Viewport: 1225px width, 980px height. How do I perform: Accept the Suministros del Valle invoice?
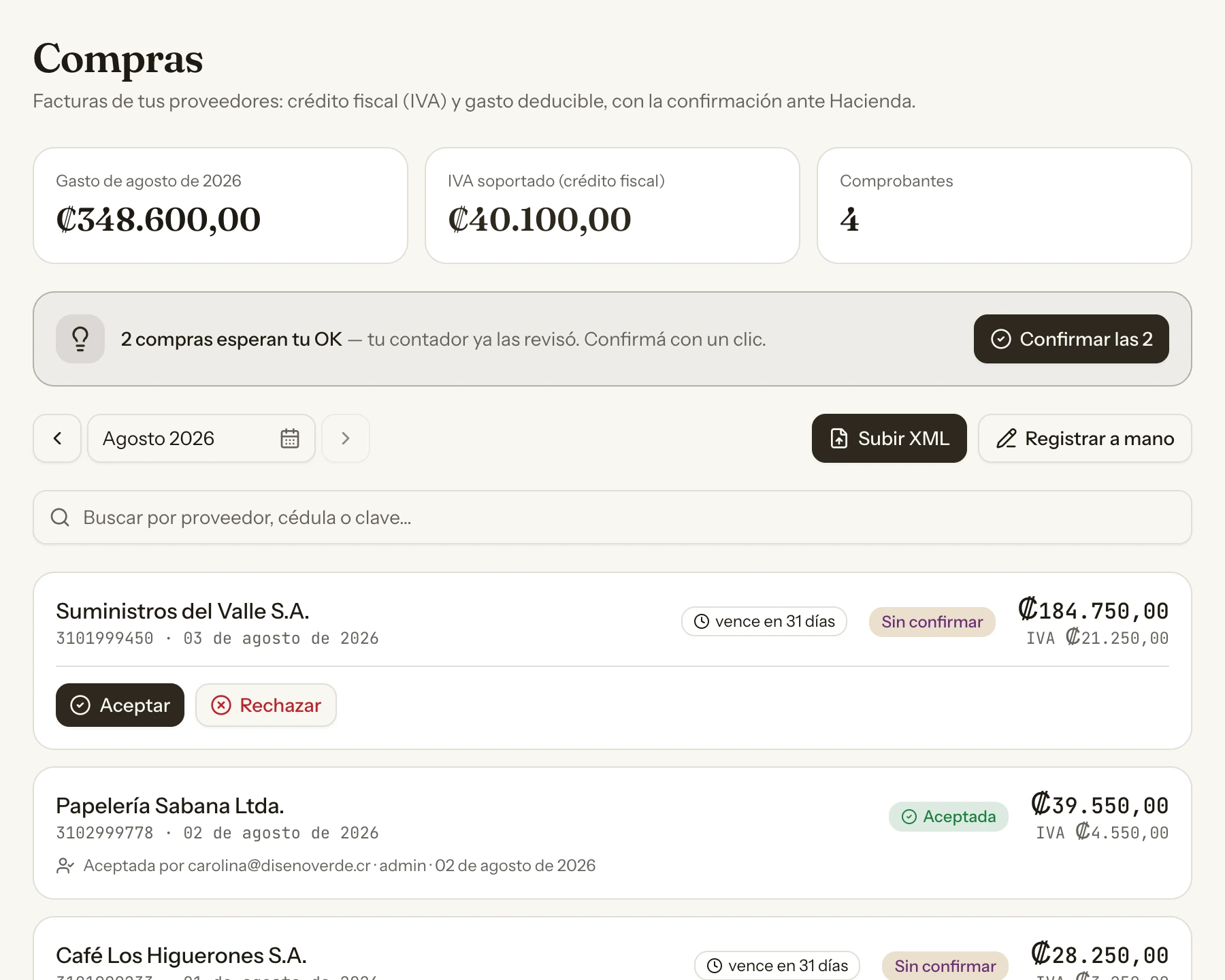click(x=120, y=705)
